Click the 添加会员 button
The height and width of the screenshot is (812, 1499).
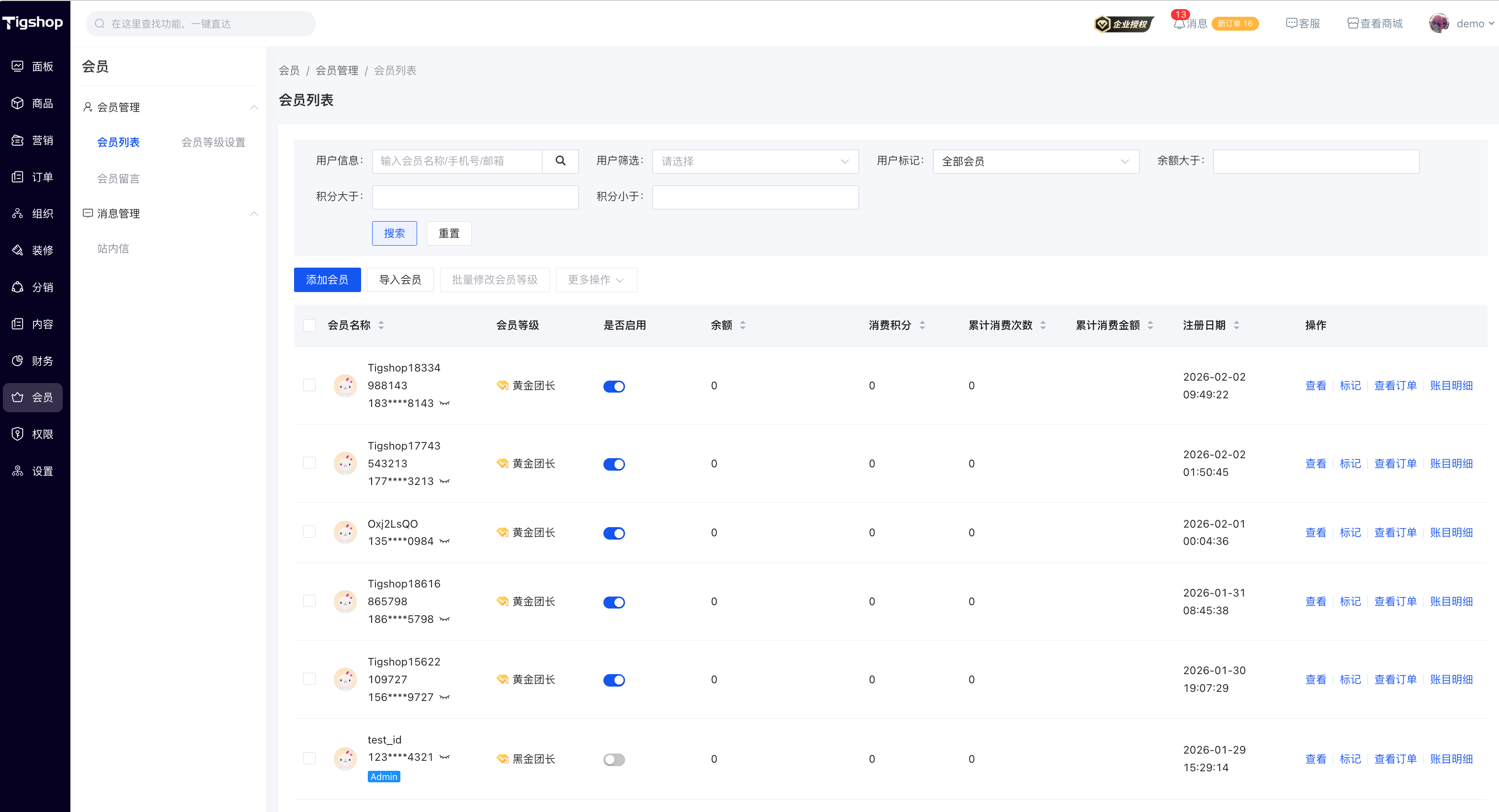[x=327, y=280]
